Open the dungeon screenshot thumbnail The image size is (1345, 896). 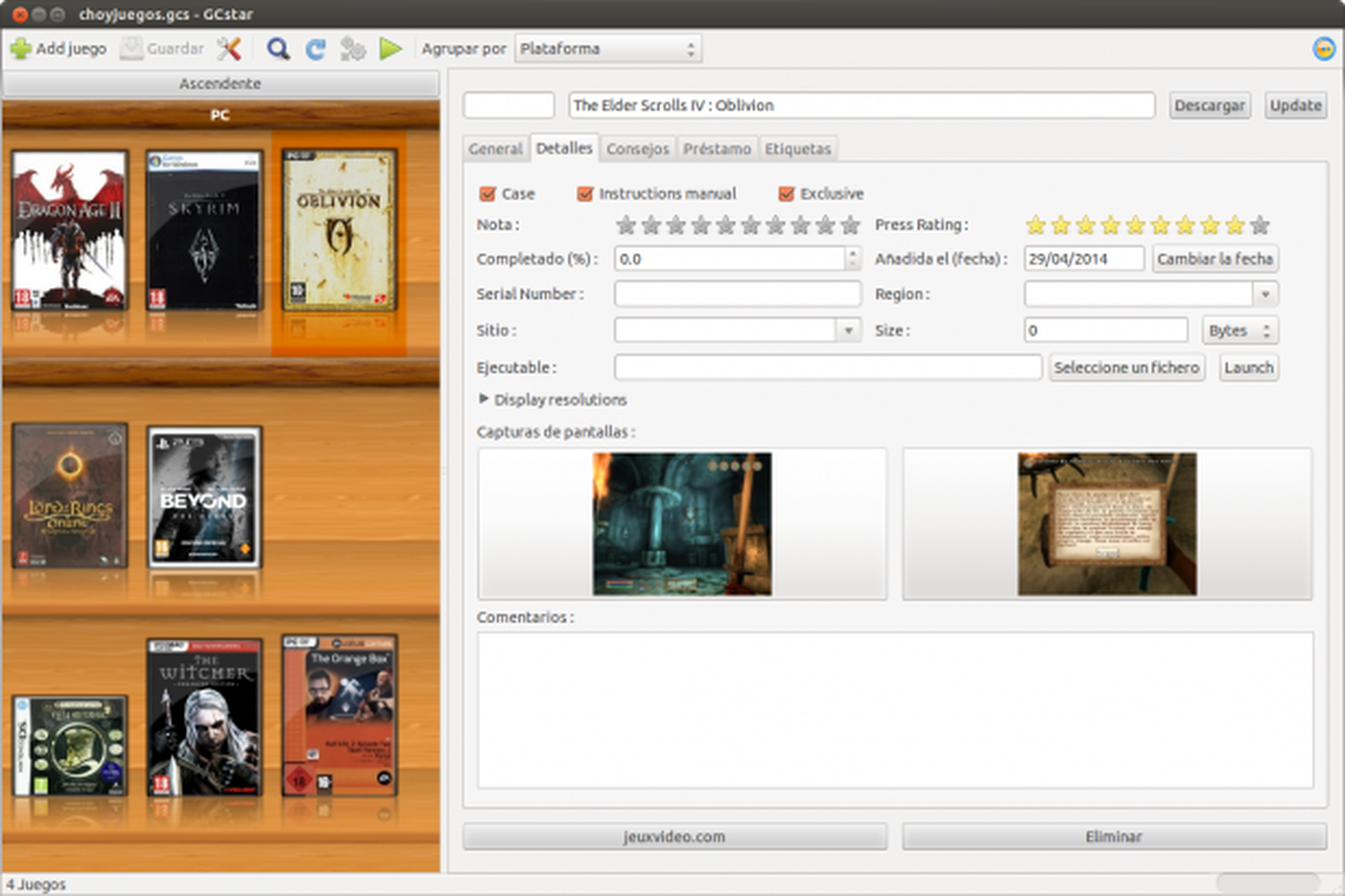[682, 524]
